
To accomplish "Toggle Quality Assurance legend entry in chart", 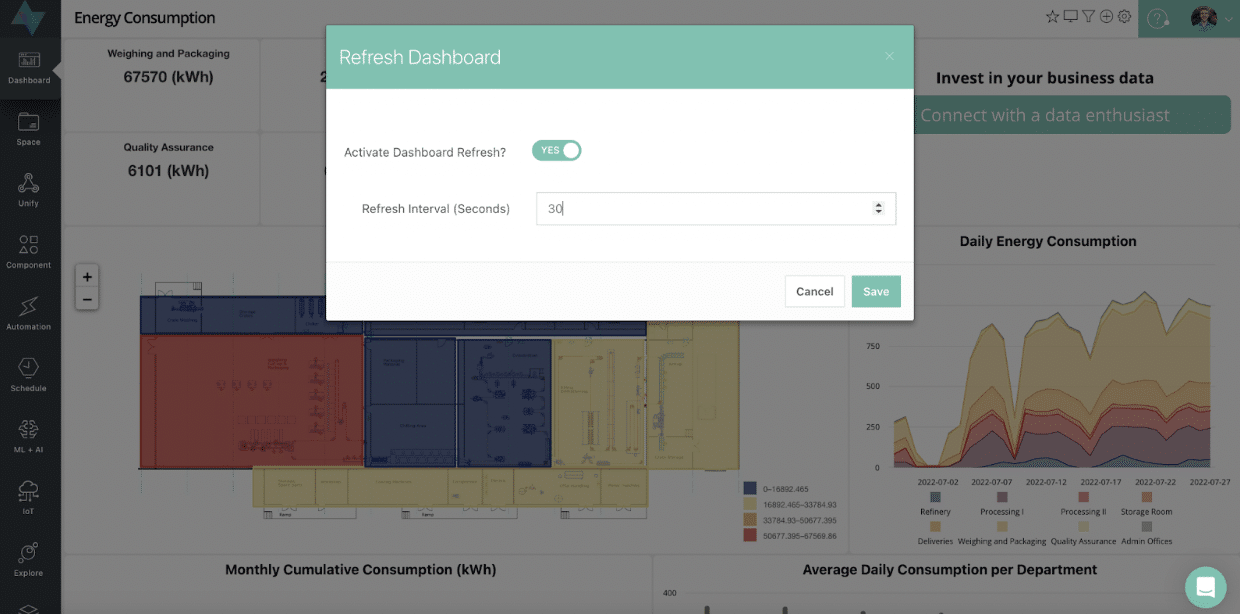I will click(x=1083, y=533).
